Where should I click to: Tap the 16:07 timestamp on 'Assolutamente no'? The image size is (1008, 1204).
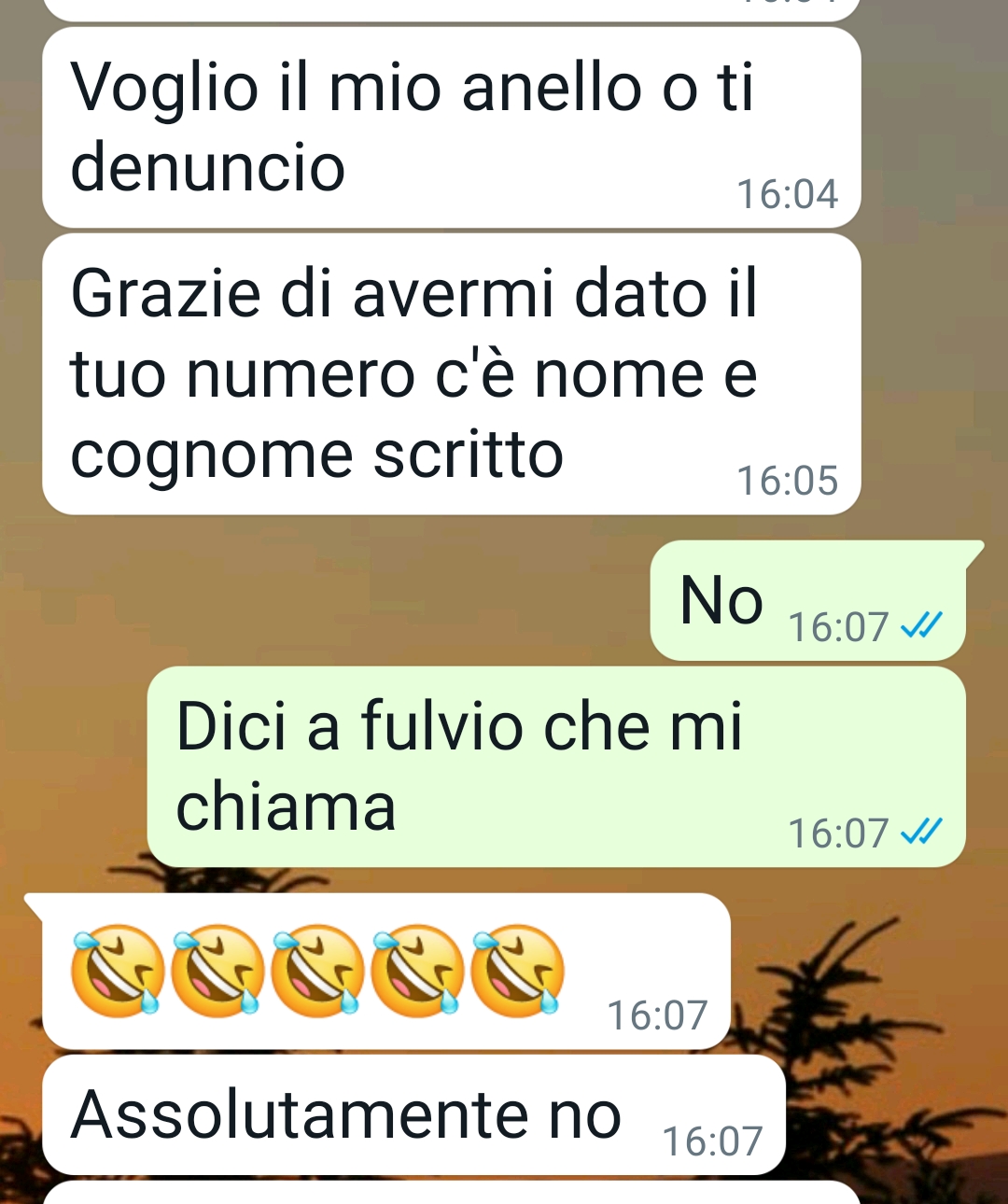click(713, 1141)
